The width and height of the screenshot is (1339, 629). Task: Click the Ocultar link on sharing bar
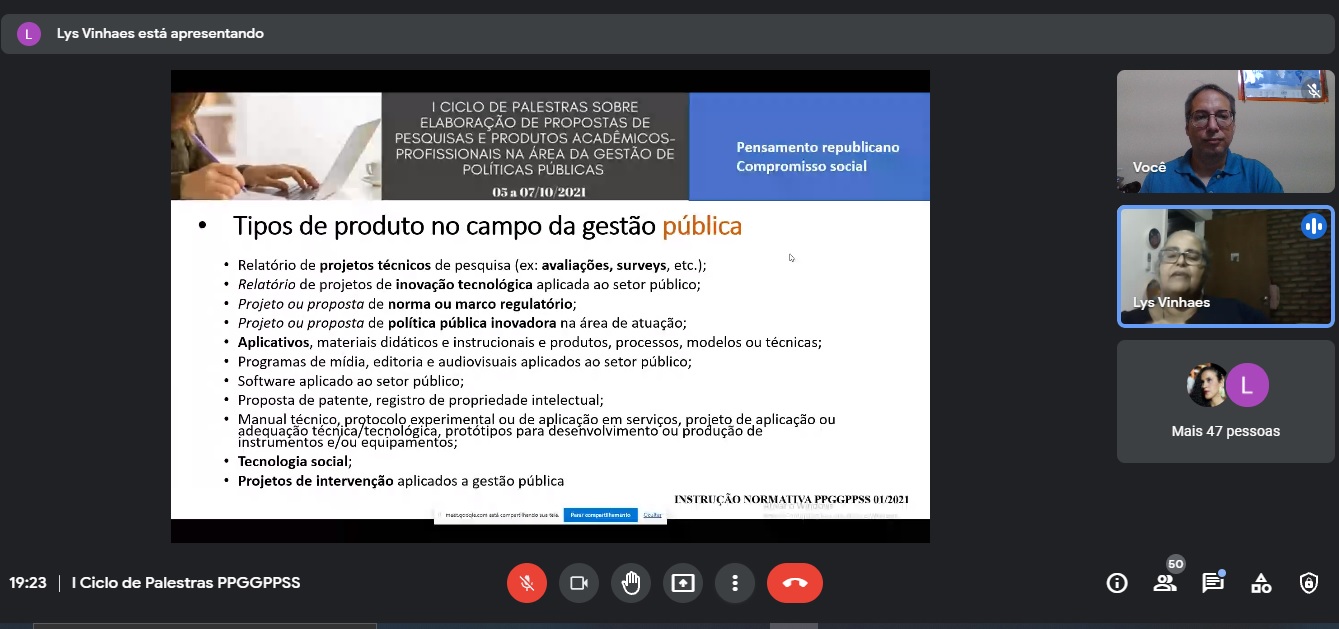pos(653,515)
